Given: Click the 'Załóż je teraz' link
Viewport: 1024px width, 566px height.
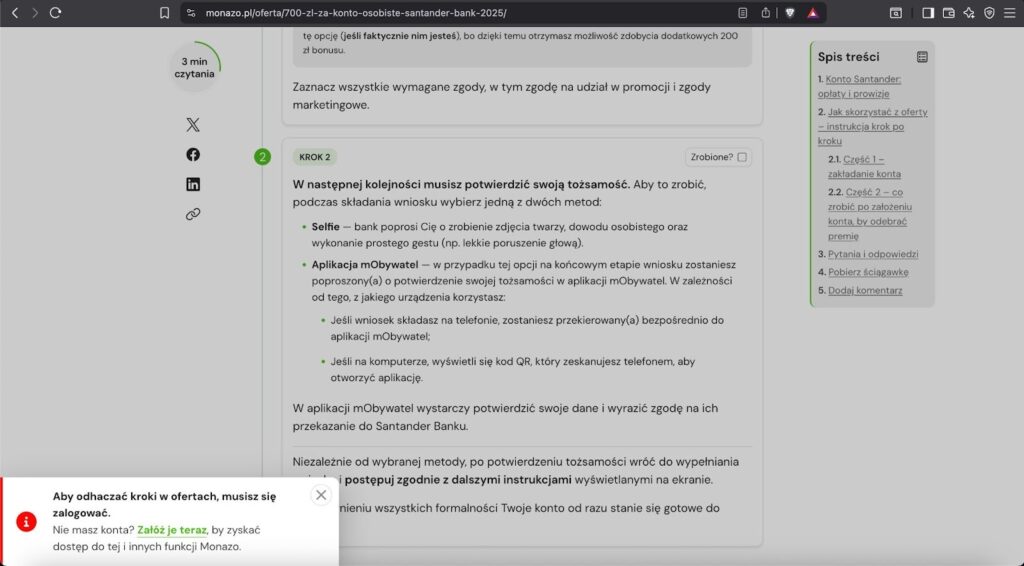Looking at the screenshot, I should coord(172,530).
